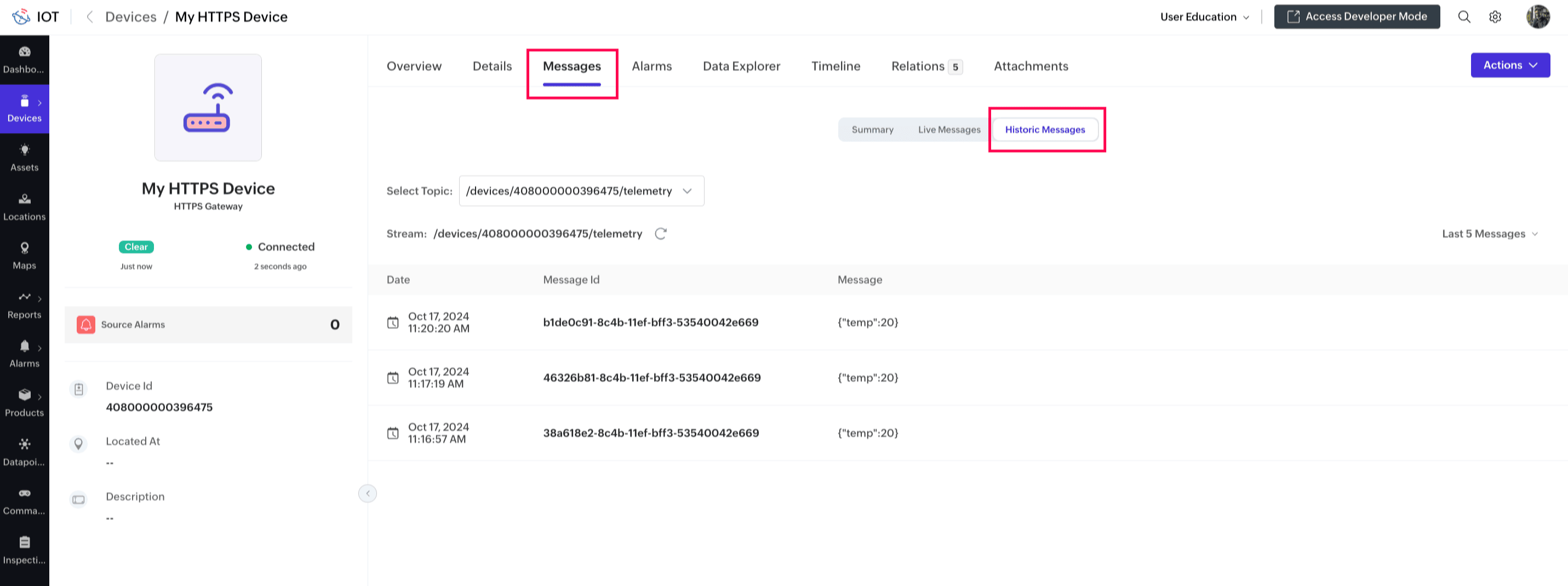1568x586 pixels.
Task: Open Datapoints in the sidebar
Action: point(24,453)
